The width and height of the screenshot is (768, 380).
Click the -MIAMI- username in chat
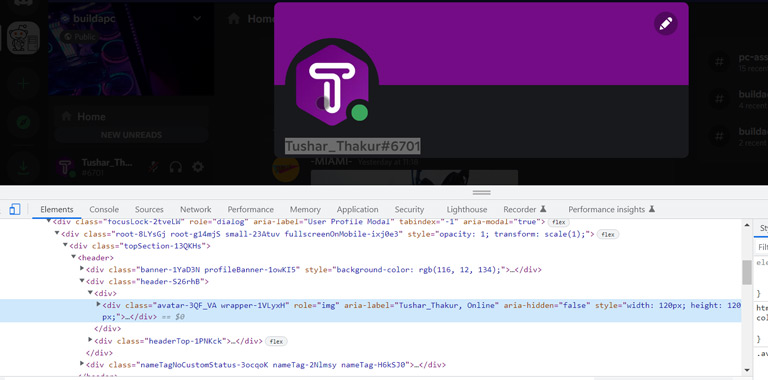click(x=331, y=161)
